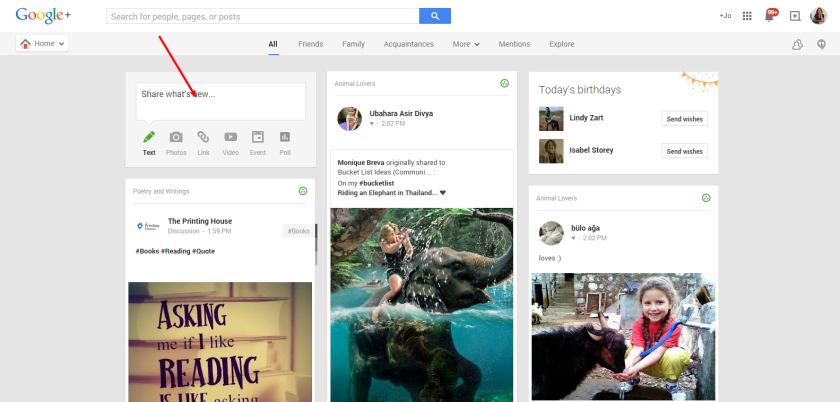Select the Text pencil icon in share box
Image resolution: width=840 pixels, height=402 pixels.
point(149,137)
